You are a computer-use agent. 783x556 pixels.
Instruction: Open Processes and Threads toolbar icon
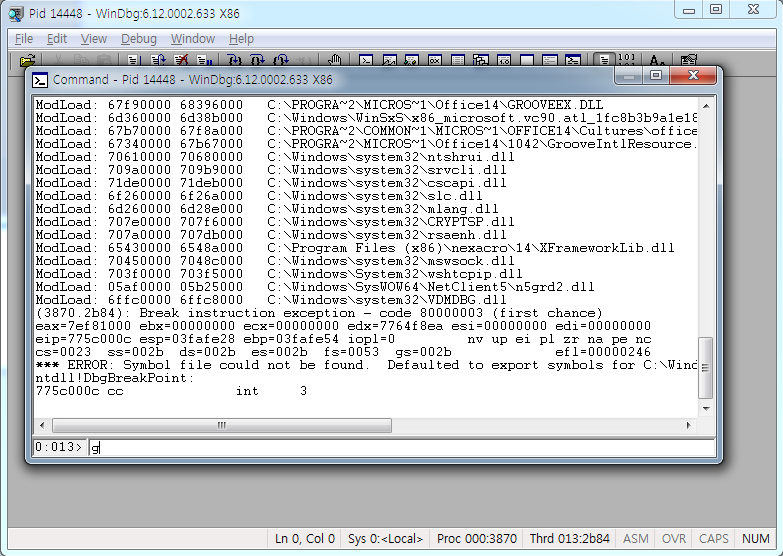[x=550, y=60]
